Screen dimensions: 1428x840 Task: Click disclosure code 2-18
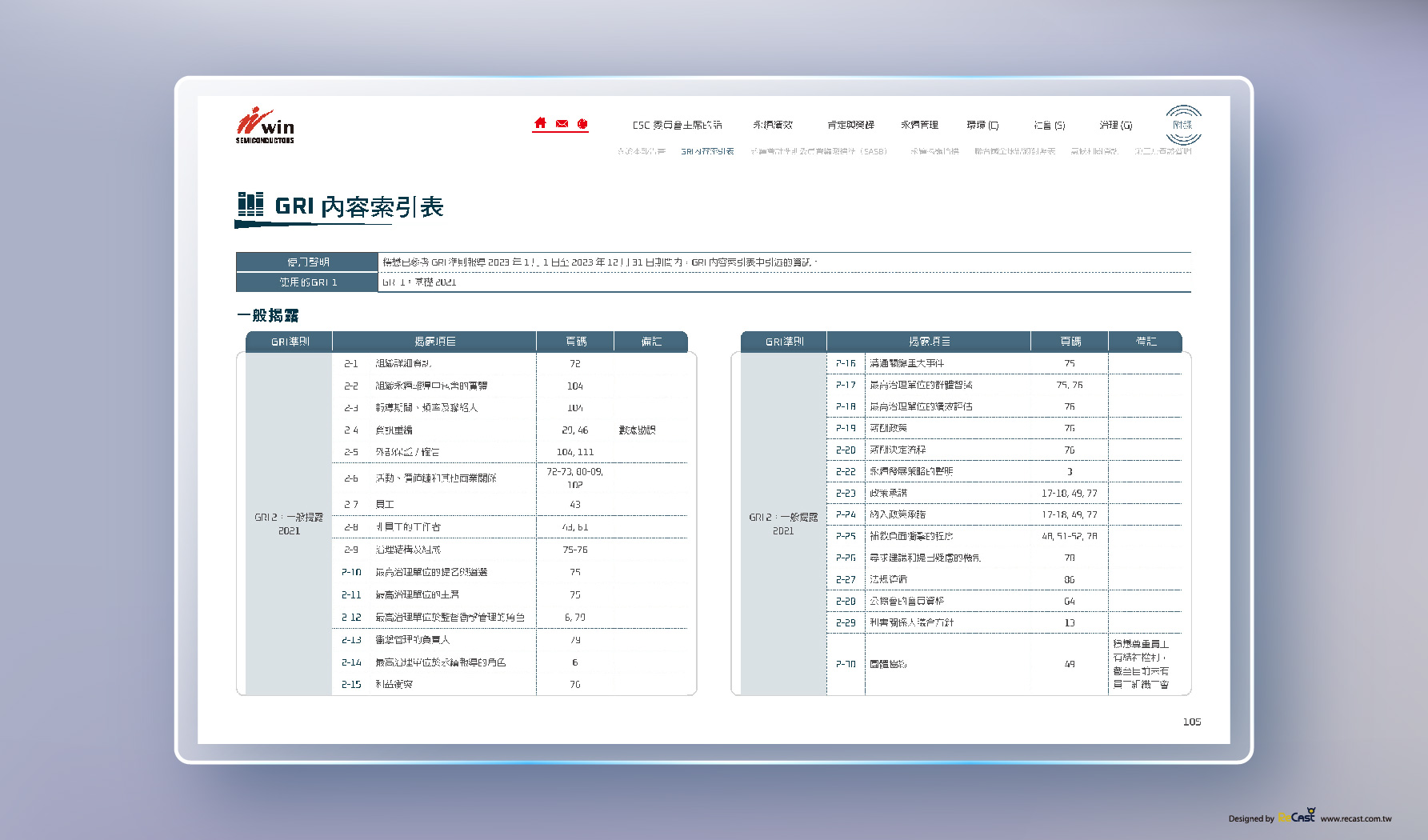coord(846,406)
